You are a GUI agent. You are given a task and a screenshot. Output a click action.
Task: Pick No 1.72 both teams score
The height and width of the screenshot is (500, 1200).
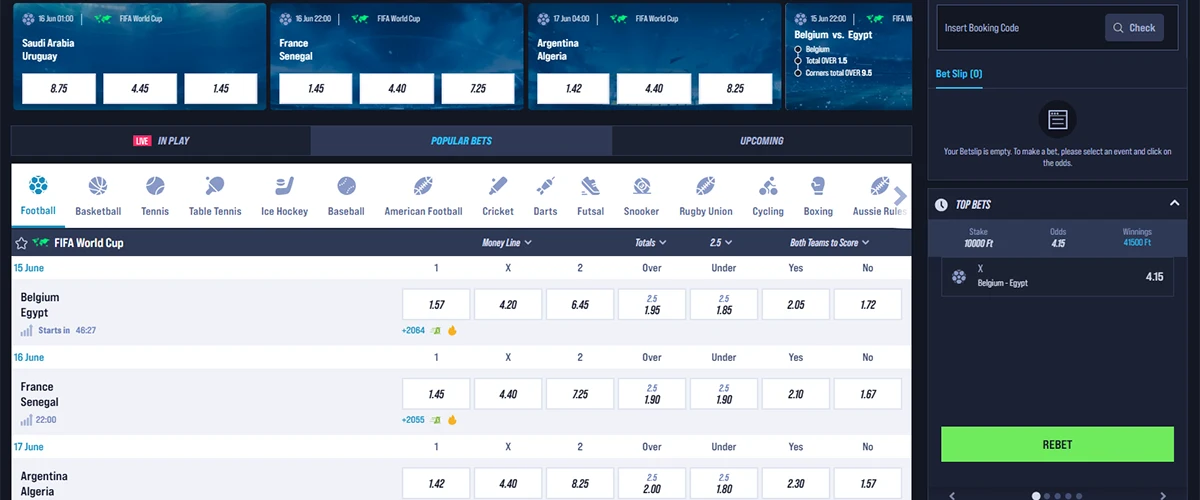coord(868,305)
